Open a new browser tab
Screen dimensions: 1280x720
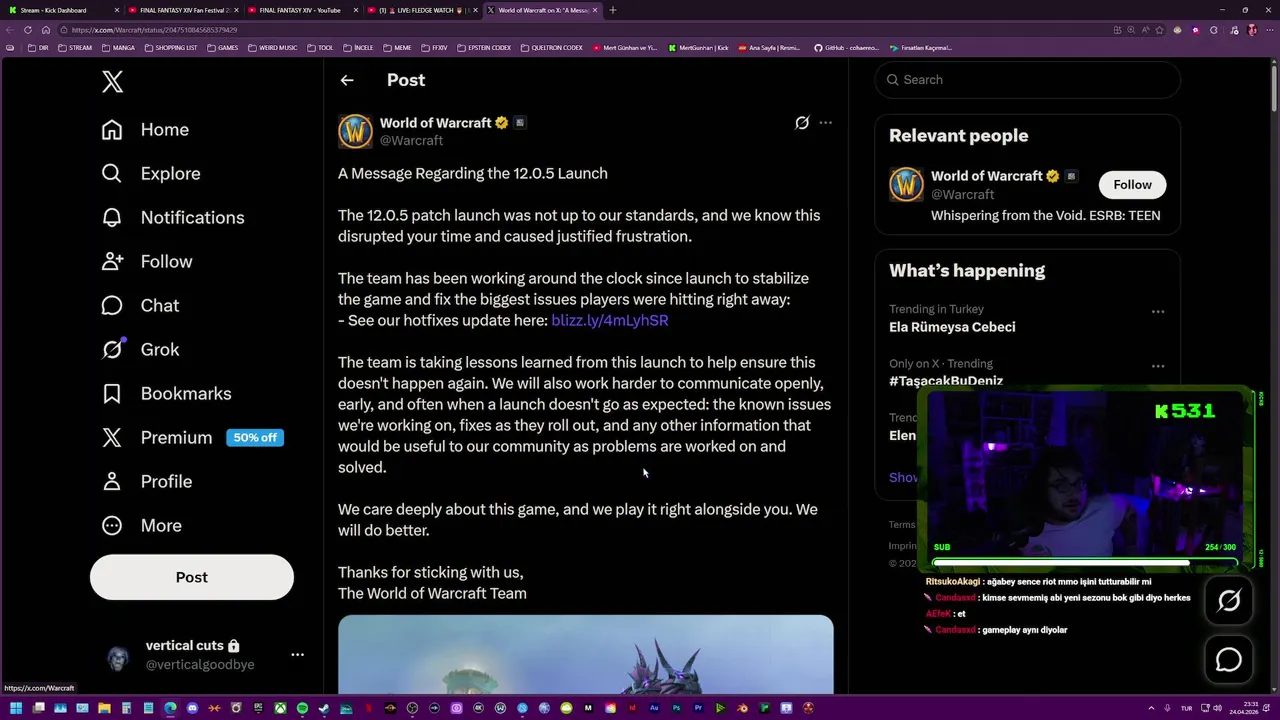pyautogui.click(x=613, y=10)
